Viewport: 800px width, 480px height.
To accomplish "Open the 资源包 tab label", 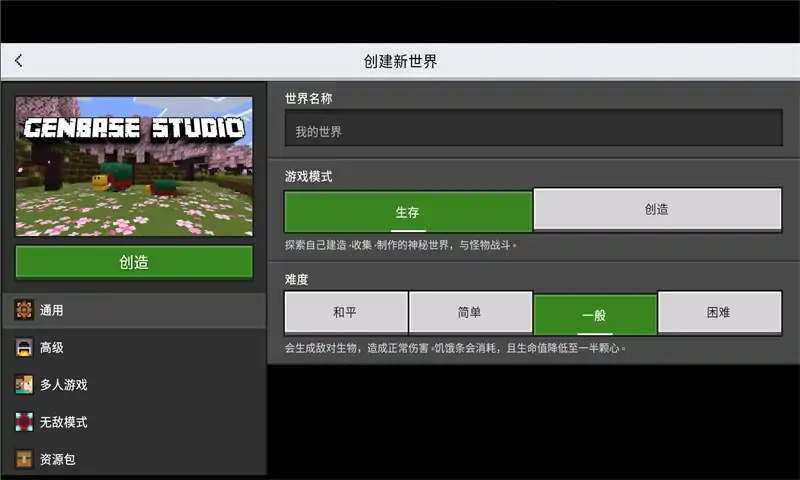I will (58, 459).
